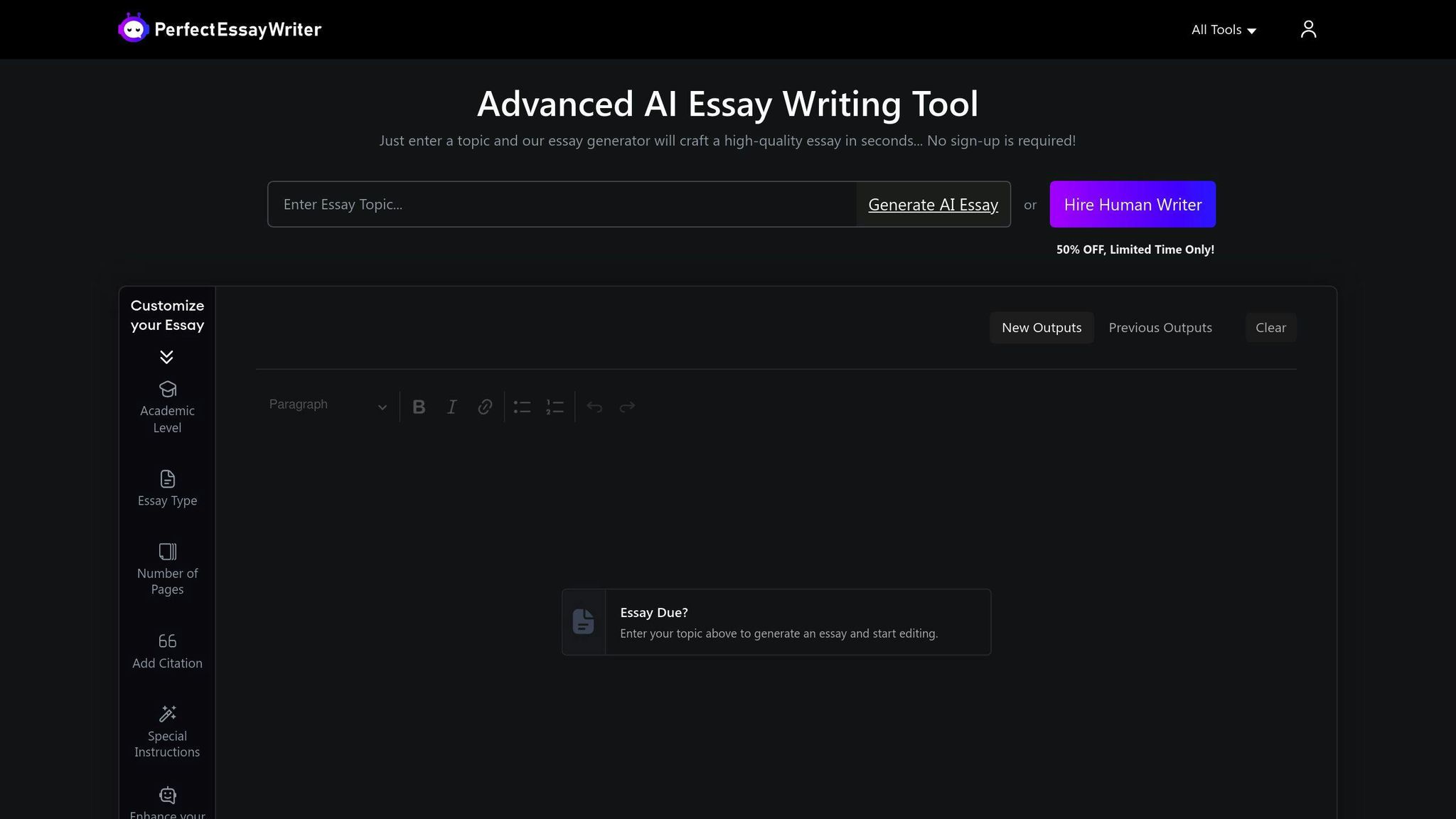
Task: Open the user account icon
Action: coord(1308,29)
